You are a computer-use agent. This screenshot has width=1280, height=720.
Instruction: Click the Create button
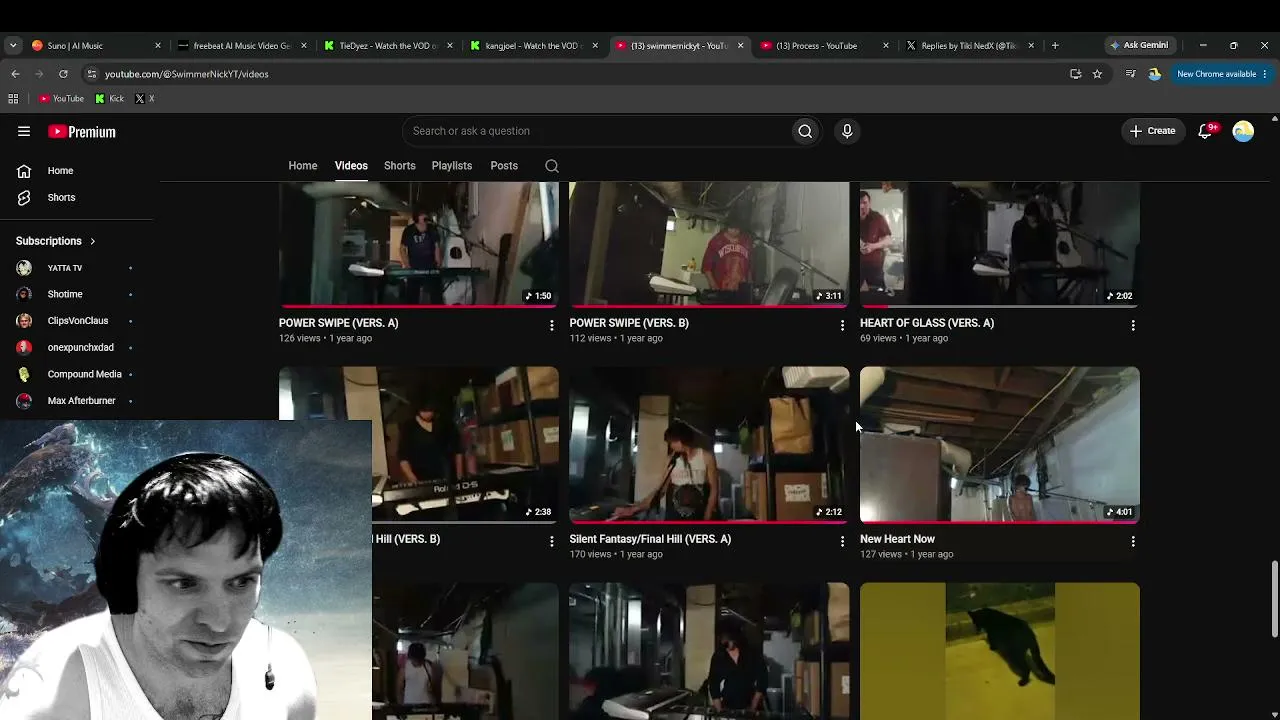(x=1152, y=131)
